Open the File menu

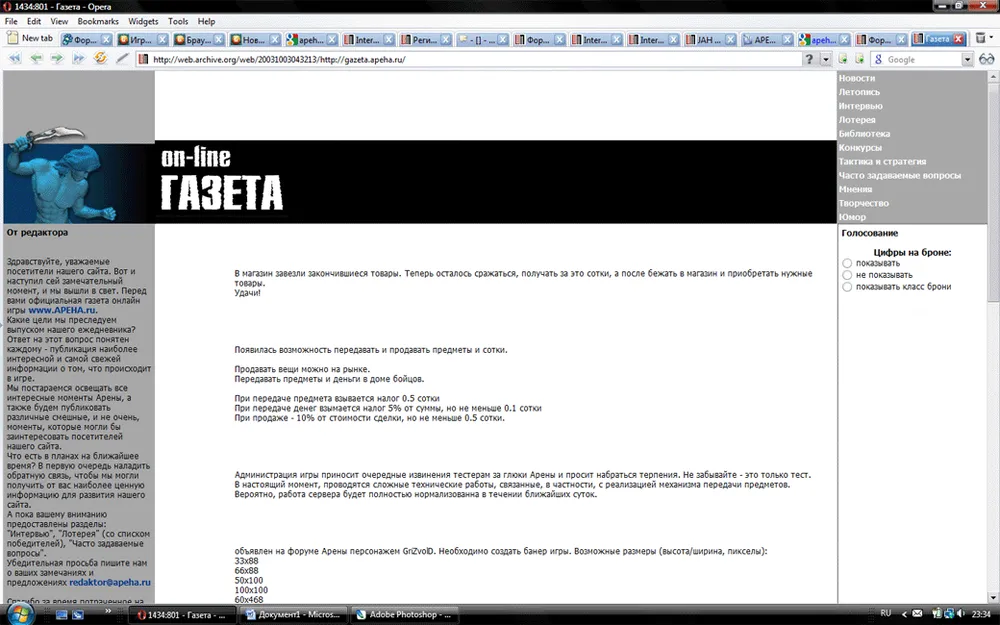pyautogui.click(x=11, y=21)
